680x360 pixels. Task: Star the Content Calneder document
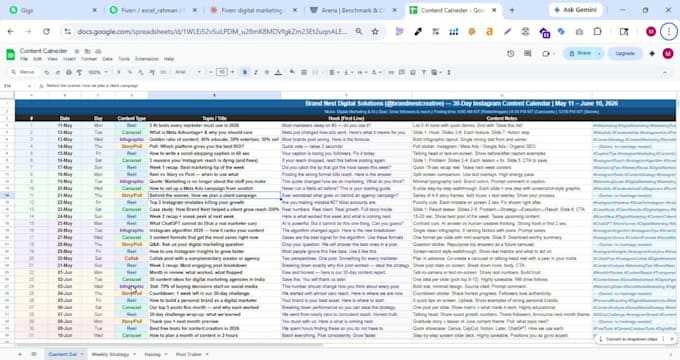[x=77, y=51]
